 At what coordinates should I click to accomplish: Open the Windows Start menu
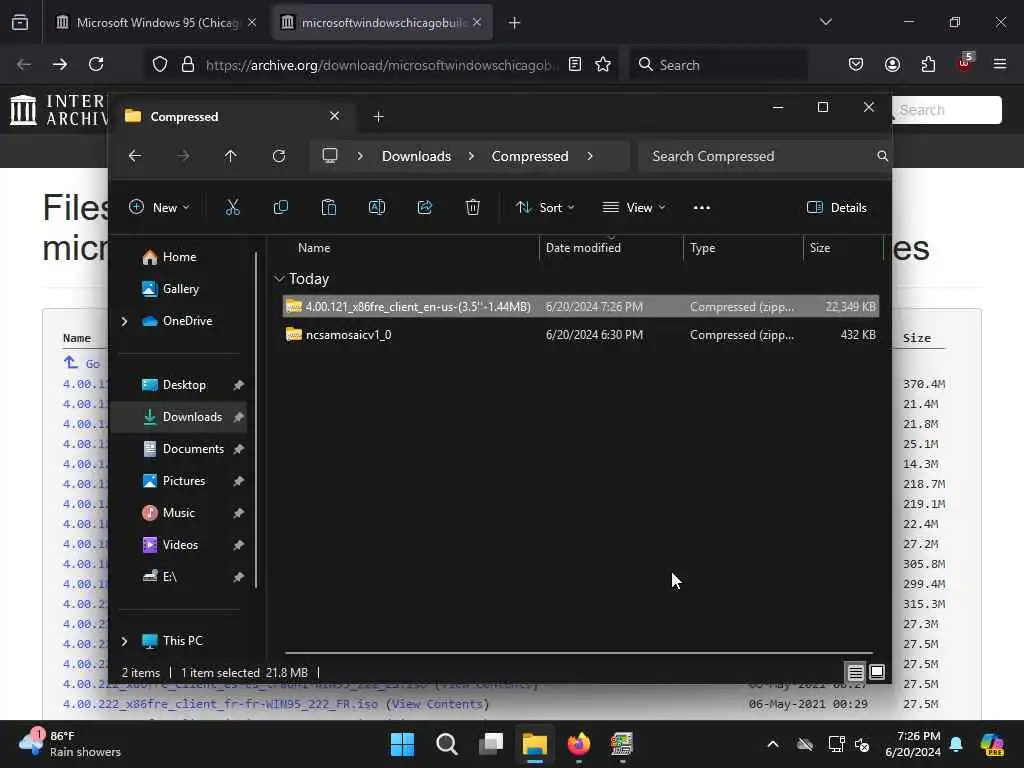402,744
